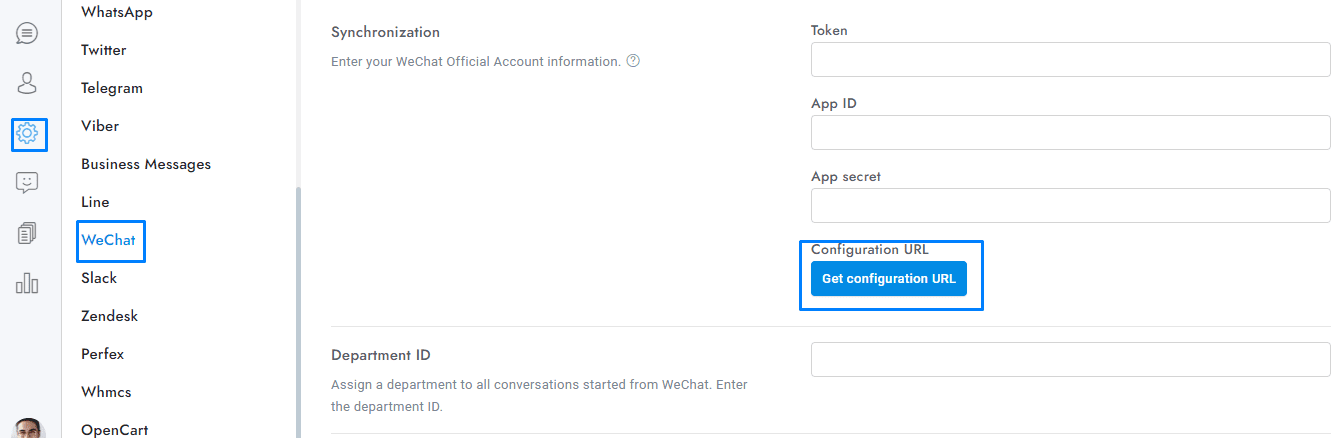Click the Department ID input box
Image resolution: width=1340 pixels, height=438 pixels.
pos(1070,360)
